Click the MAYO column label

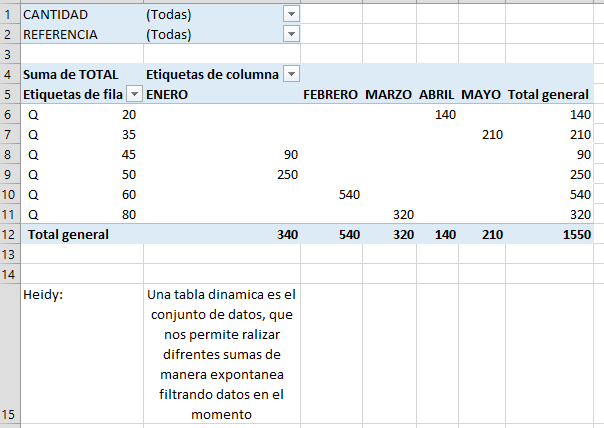(482, 94)
